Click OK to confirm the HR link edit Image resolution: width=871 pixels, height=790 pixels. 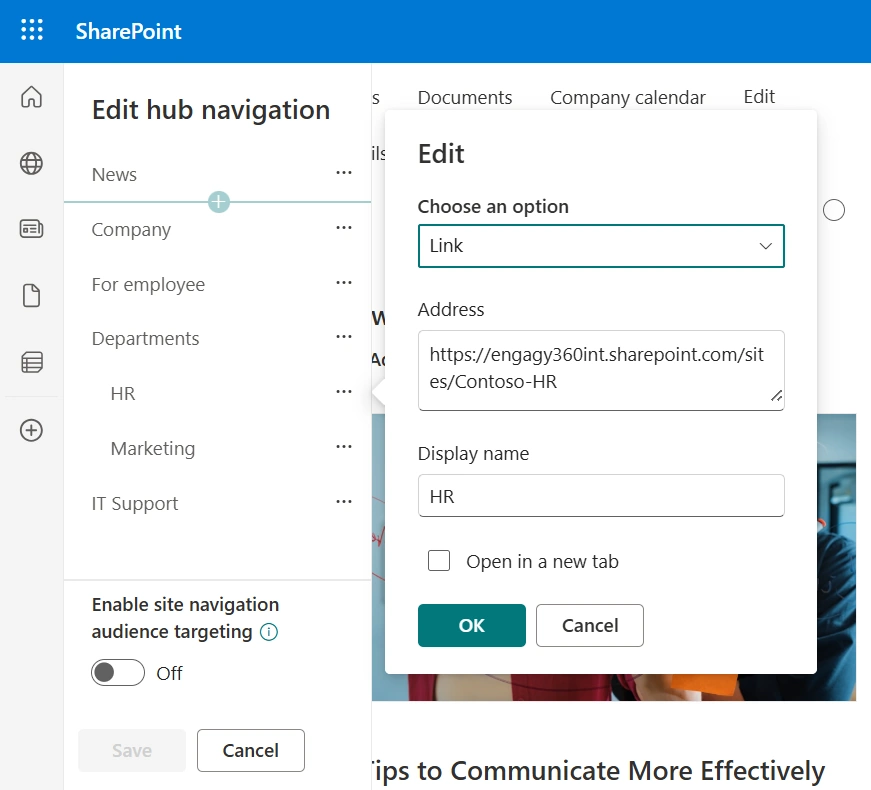(x=471, y=625)
